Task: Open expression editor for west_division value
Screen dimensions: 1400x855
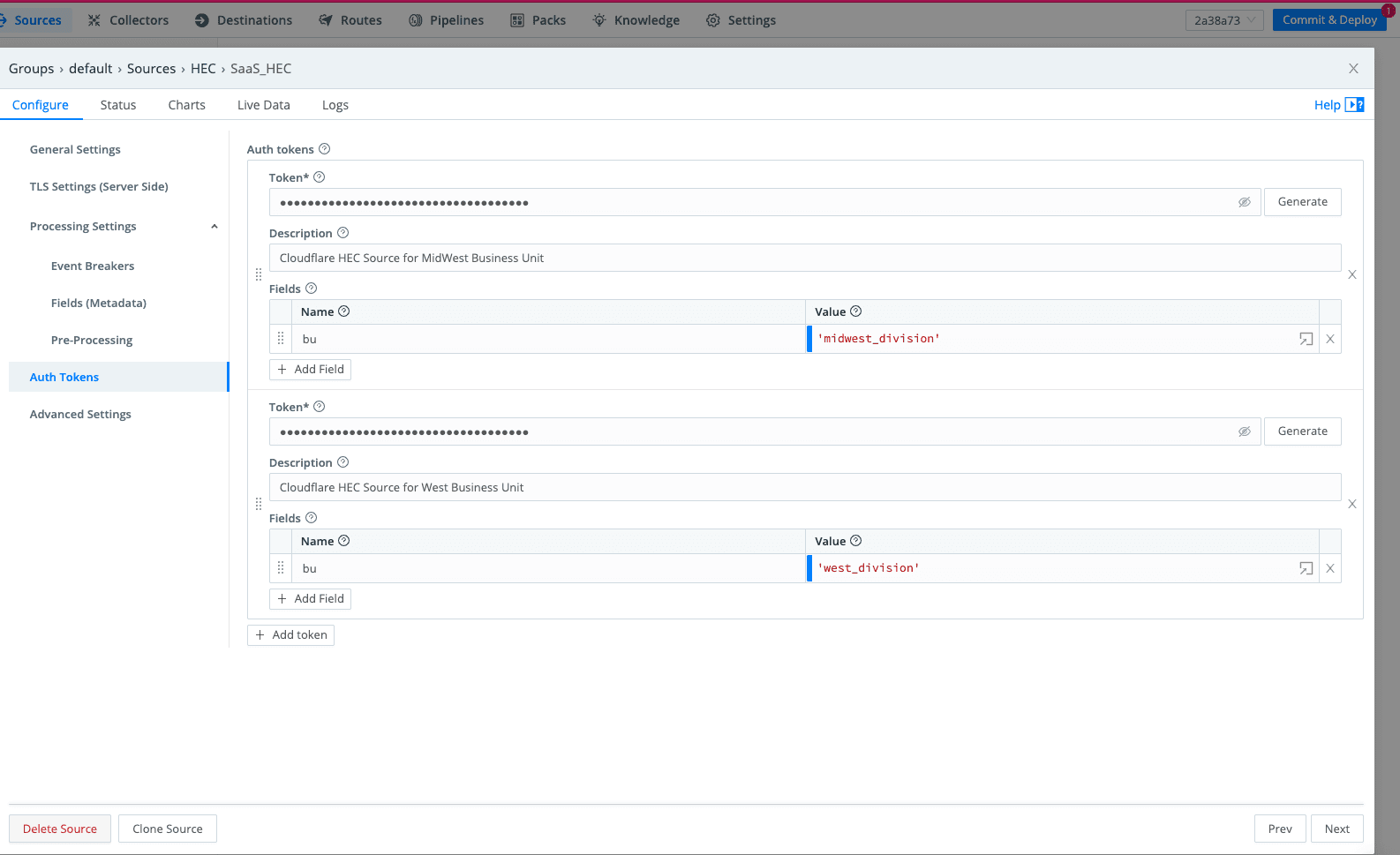Action: [x=1306, y=568]
